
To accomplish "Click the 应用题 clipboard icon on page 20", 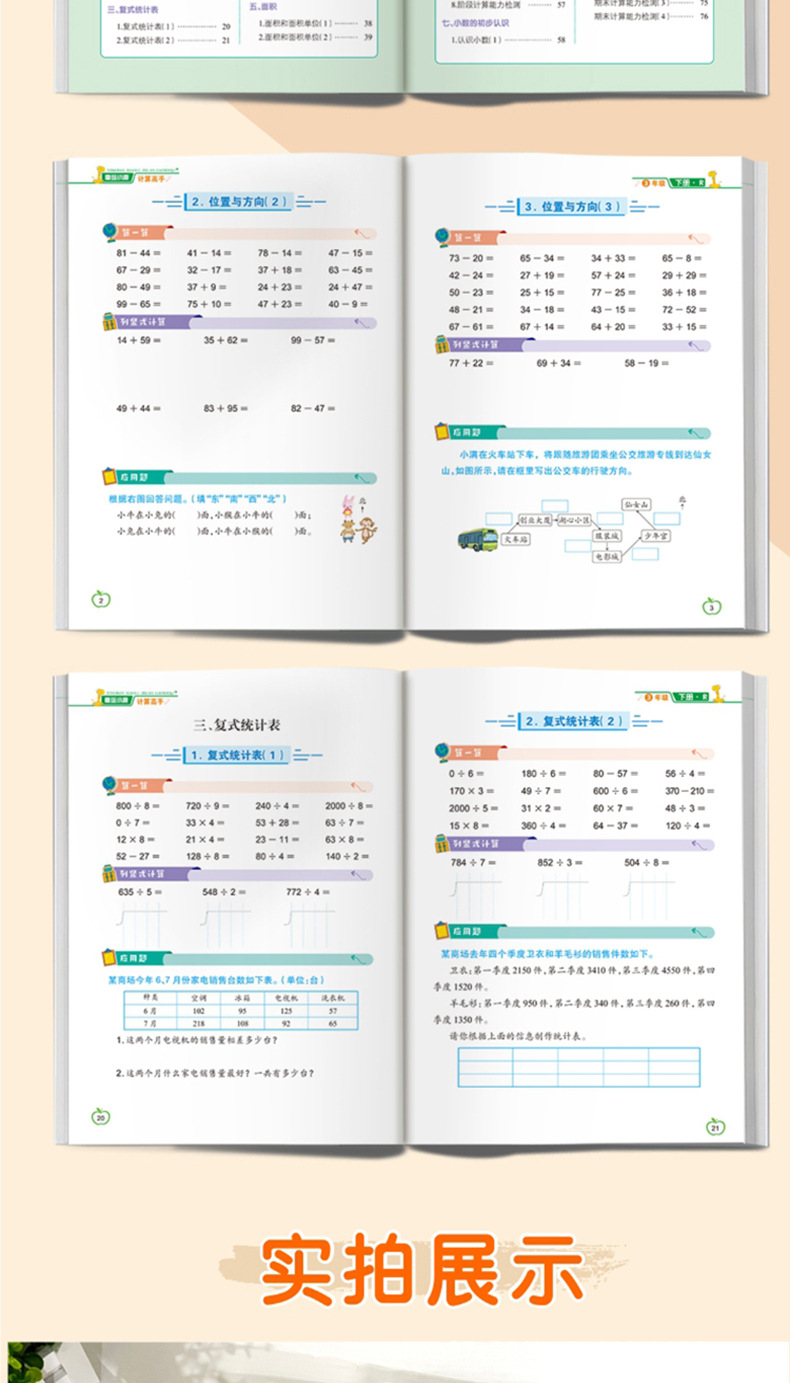I will click(x=111, y=958).
